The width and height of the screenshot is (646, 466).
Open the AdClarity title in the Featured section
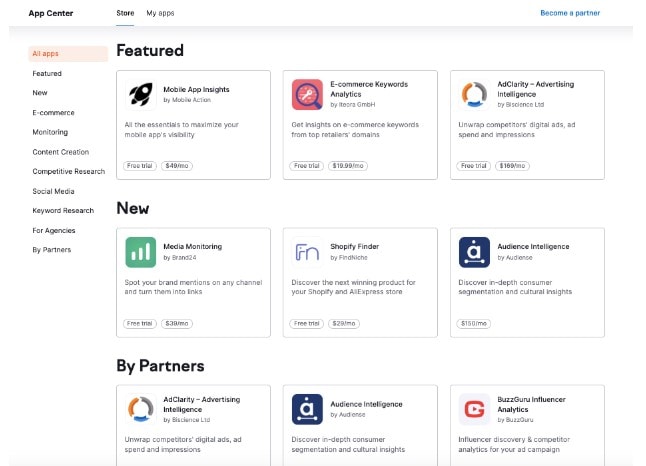[536, 89]
